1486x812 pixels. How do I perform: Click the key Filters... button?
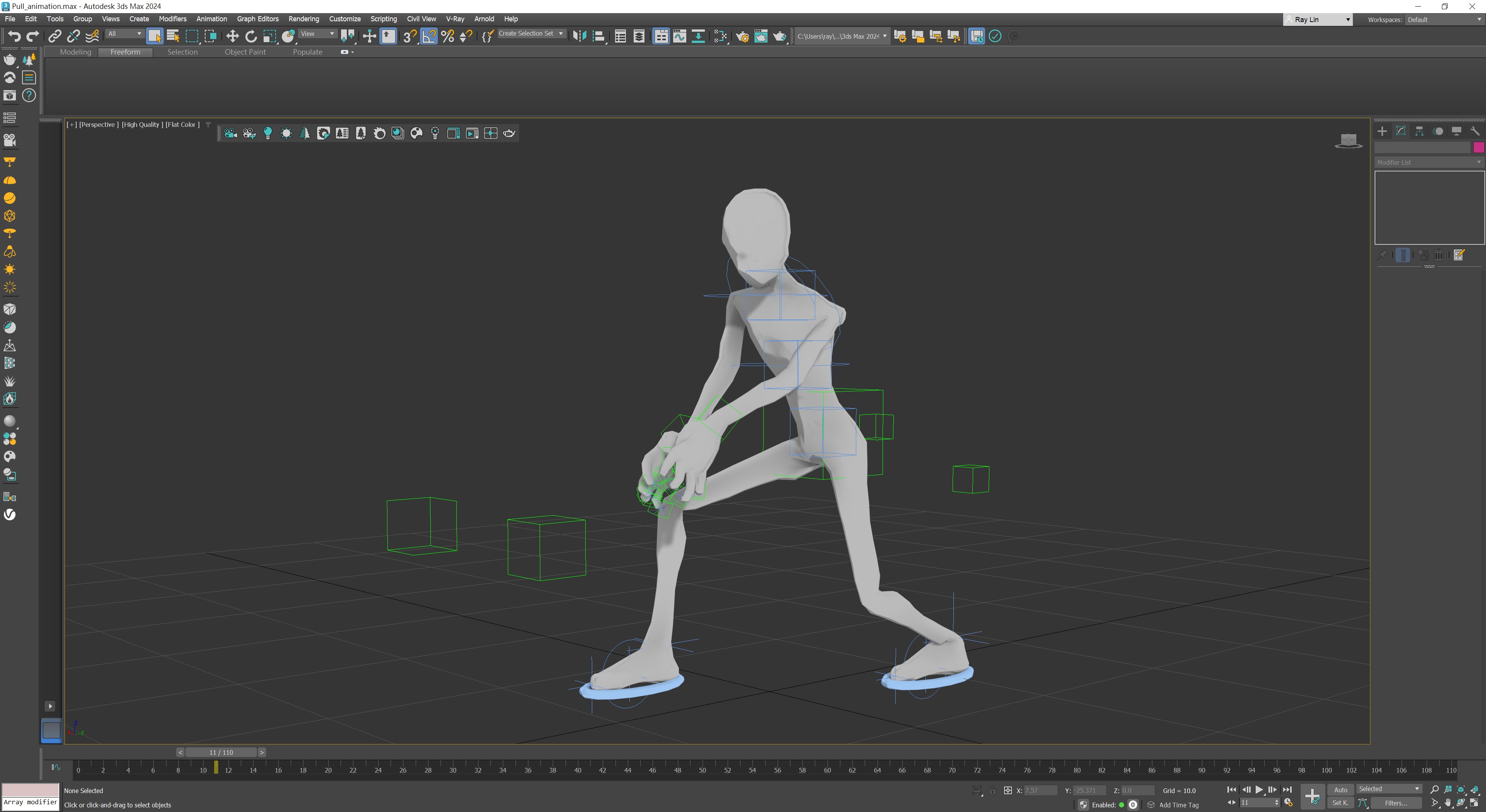point(1395,803)
